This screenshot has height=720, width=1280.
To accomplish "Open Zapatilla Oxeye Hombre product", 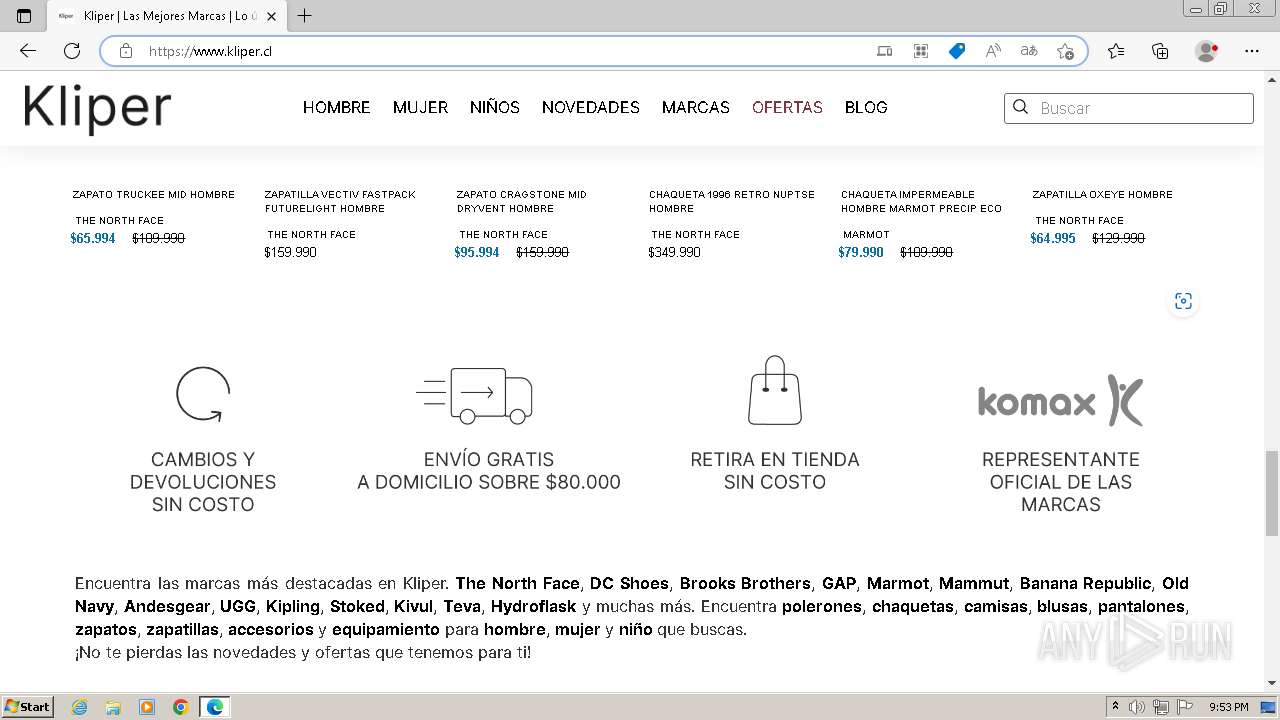I will click(1102, 194).
